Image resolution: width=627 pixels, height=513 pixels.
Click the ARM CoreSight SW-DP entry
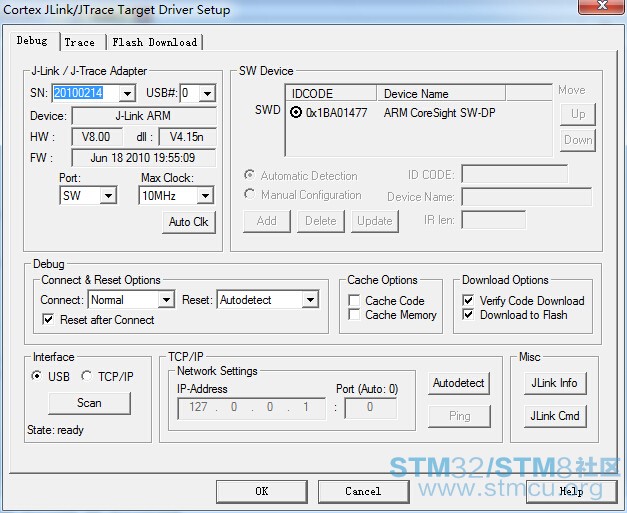click(x=439, y=113)
